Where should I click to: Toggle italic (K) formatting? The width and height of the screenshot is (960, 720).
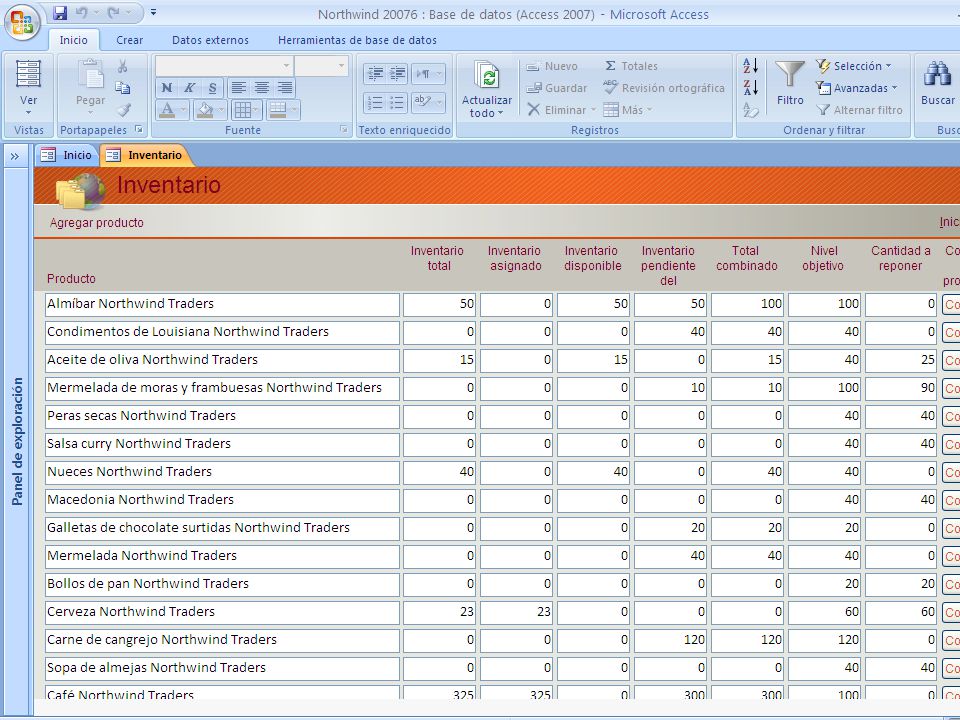point(190,88)
